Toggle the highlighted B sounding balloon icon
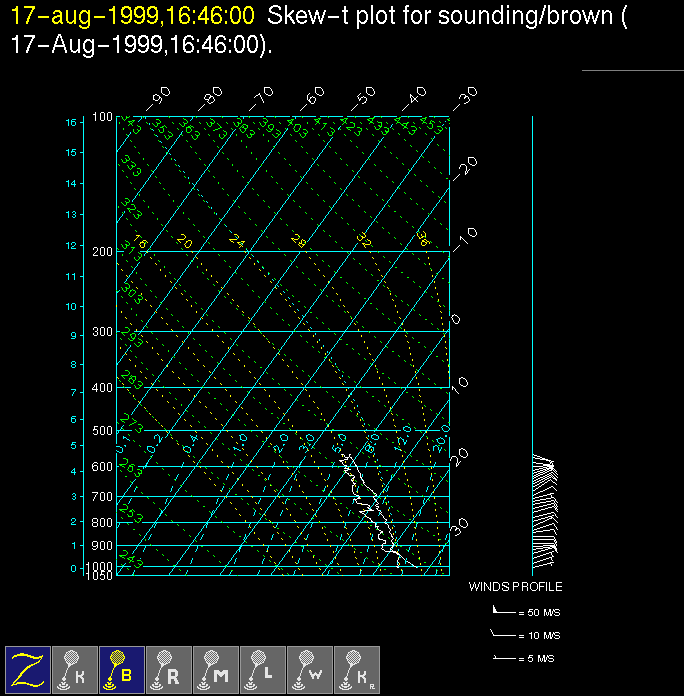 click(x=122, y=669)
